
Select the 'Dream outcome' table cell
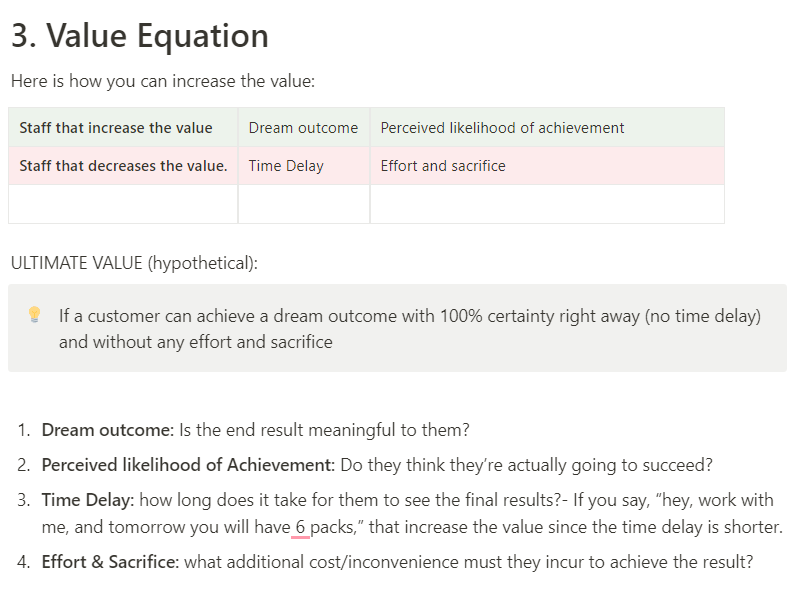(303, 127)
